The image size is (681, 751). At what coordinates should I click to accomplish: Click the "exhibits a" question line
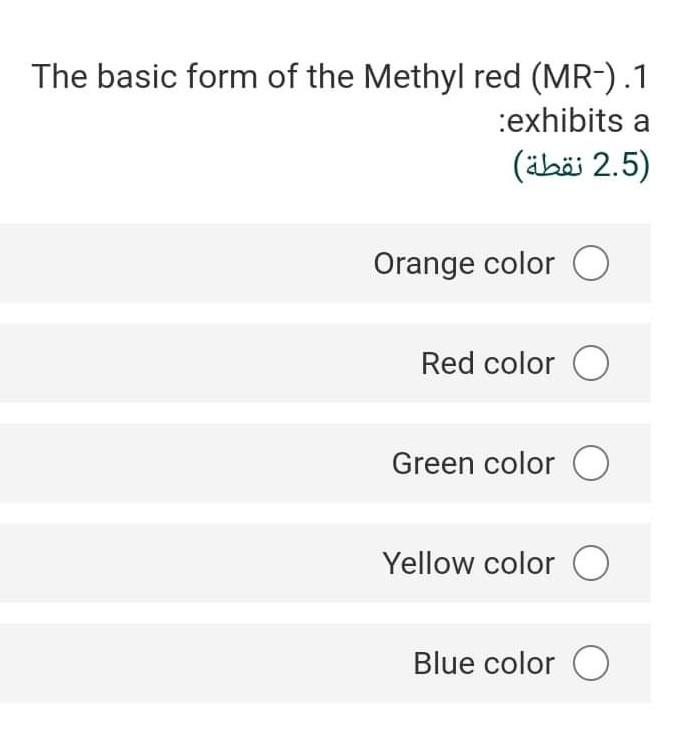(x=574, y=121)
